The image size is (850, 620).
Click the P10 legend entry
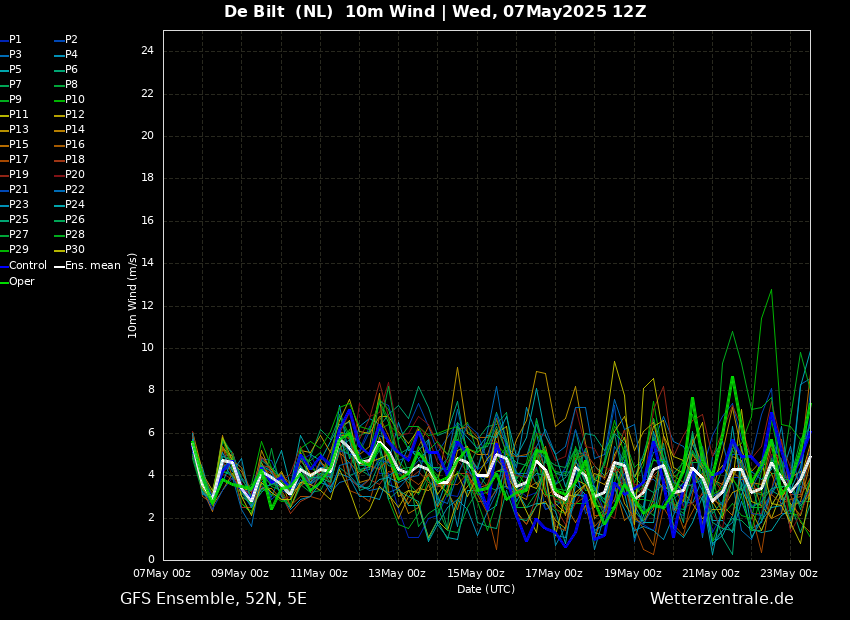click(69, 100)
